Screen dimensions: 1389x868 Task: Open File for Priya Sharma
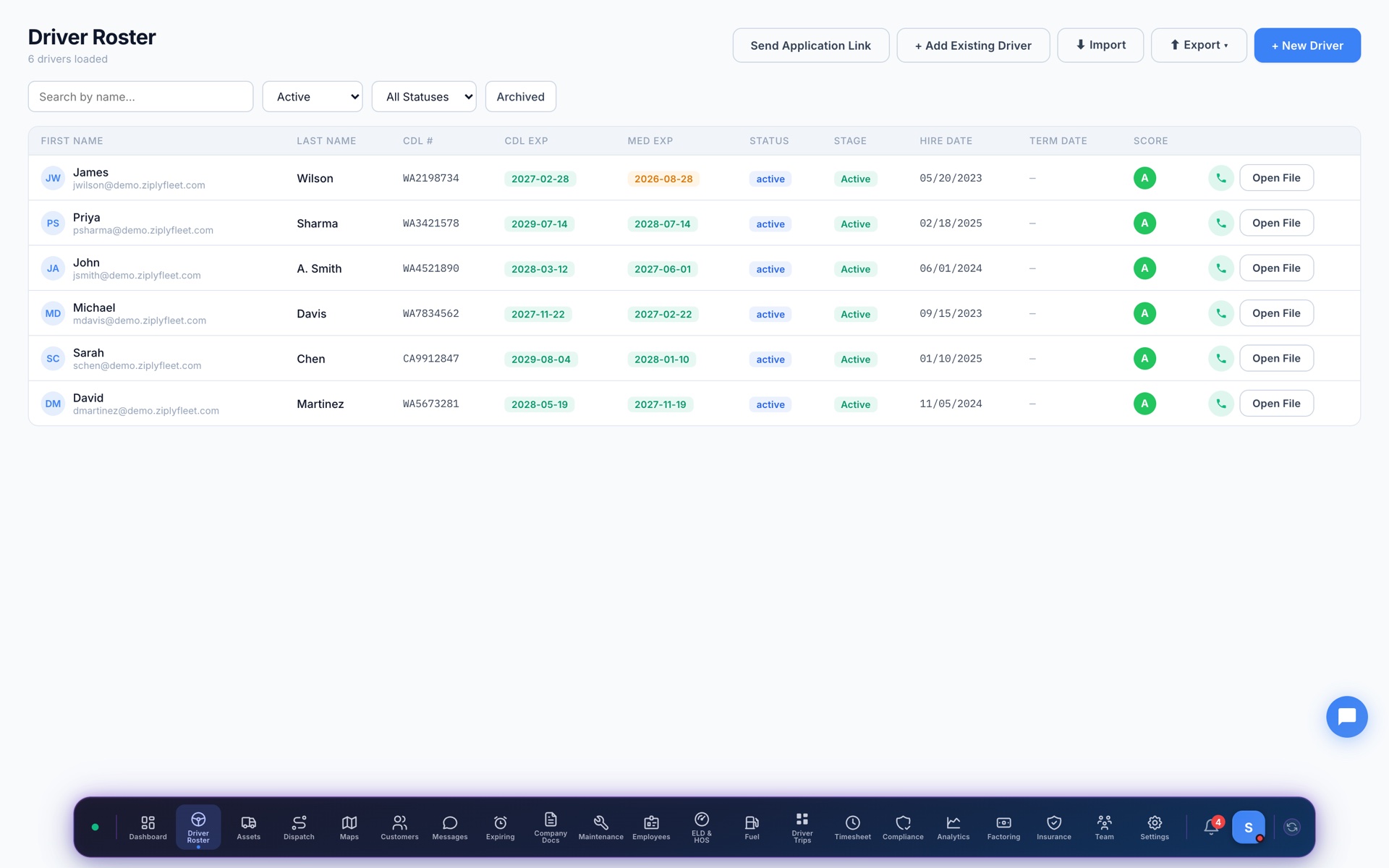[x=1276, y=223]
